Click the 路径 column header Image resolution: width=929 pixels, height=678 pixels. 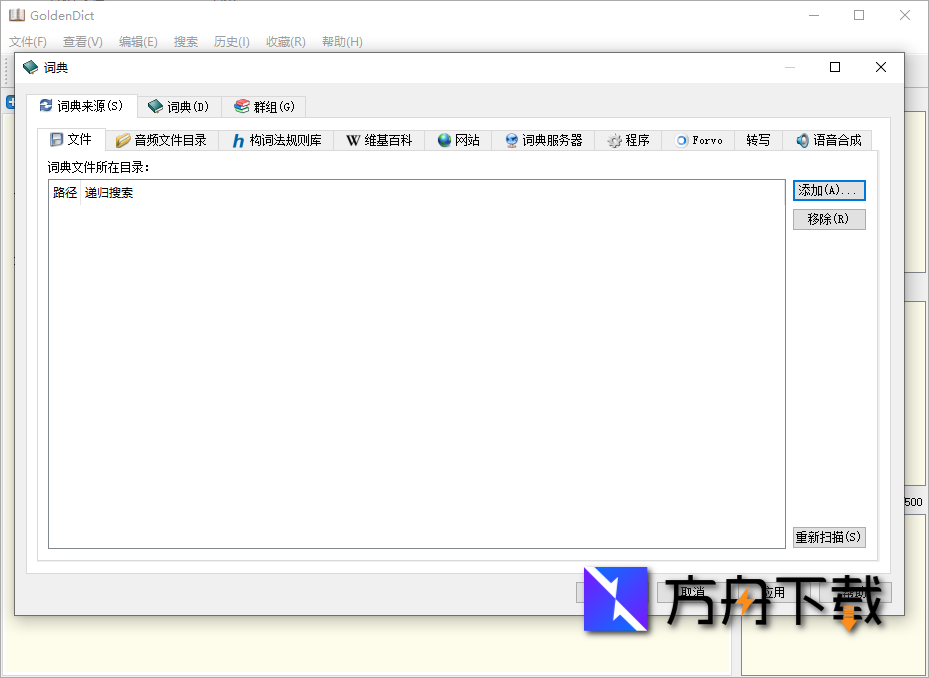[x=64, y=192]
